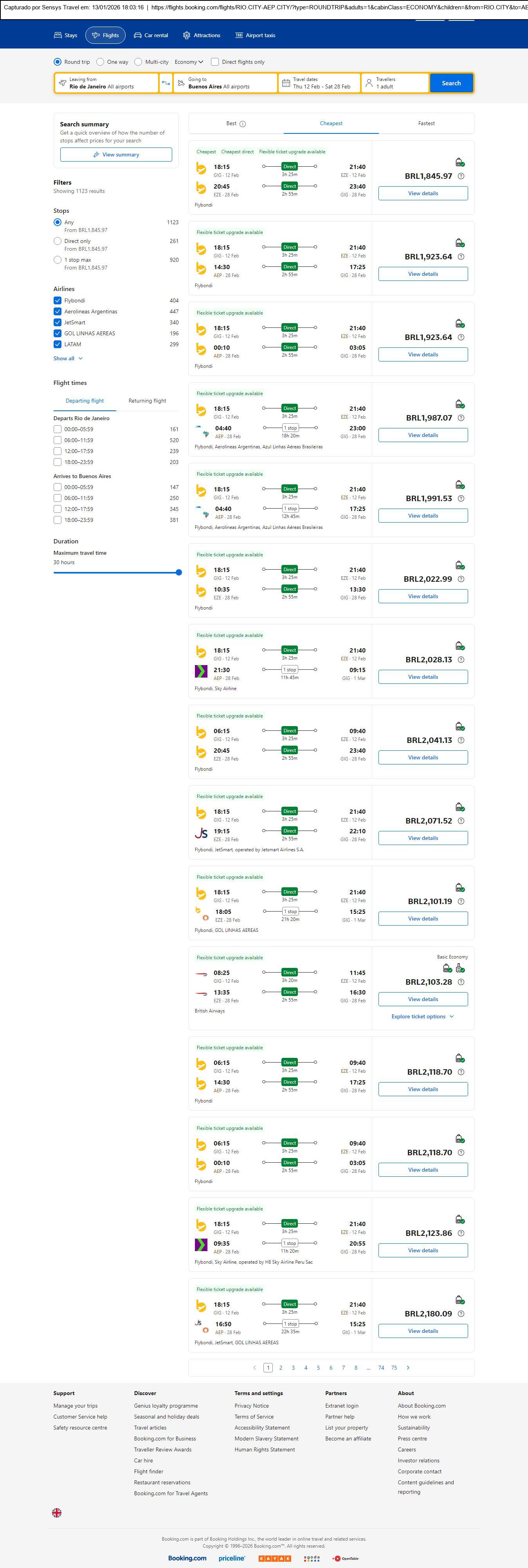This screenshot has height=1568, width=528.
Task: Open the View summary button
Action: [x=116, y=155]
